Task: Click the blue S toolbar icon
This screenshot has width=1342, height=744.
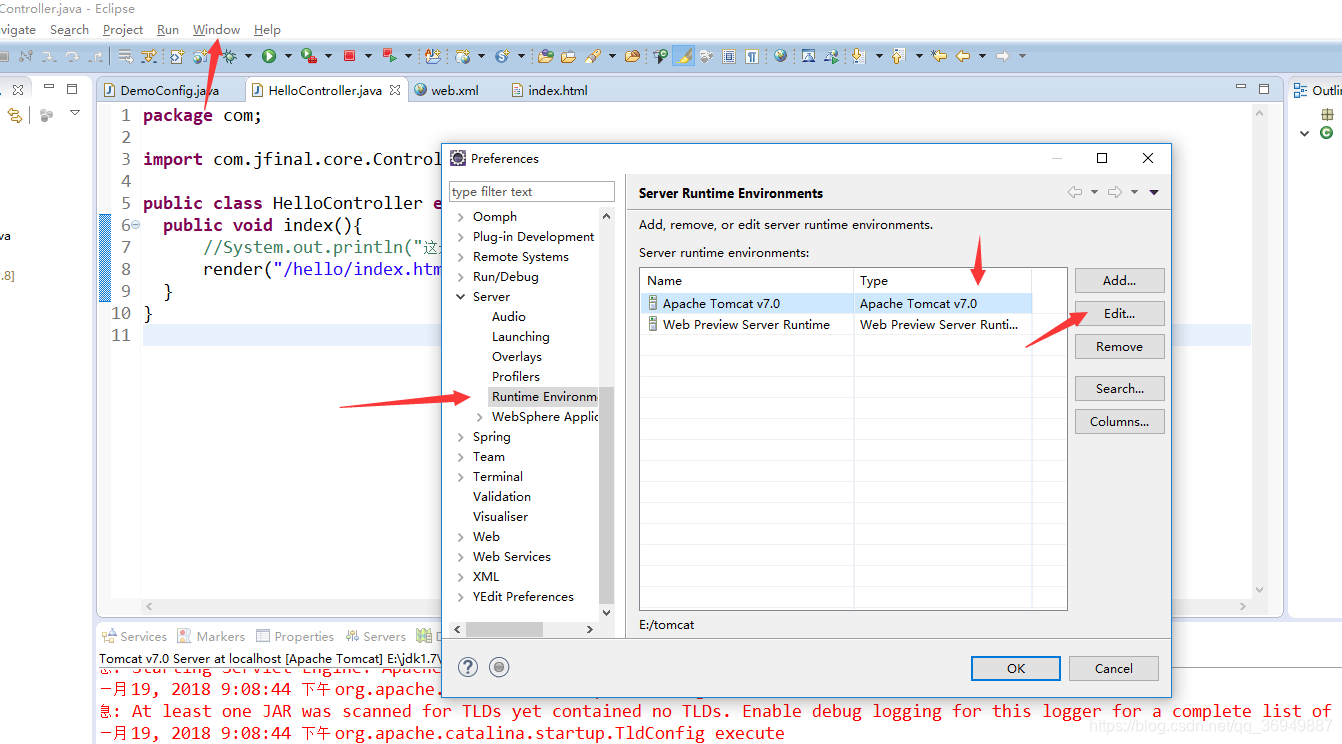Action: click(503, 56)
